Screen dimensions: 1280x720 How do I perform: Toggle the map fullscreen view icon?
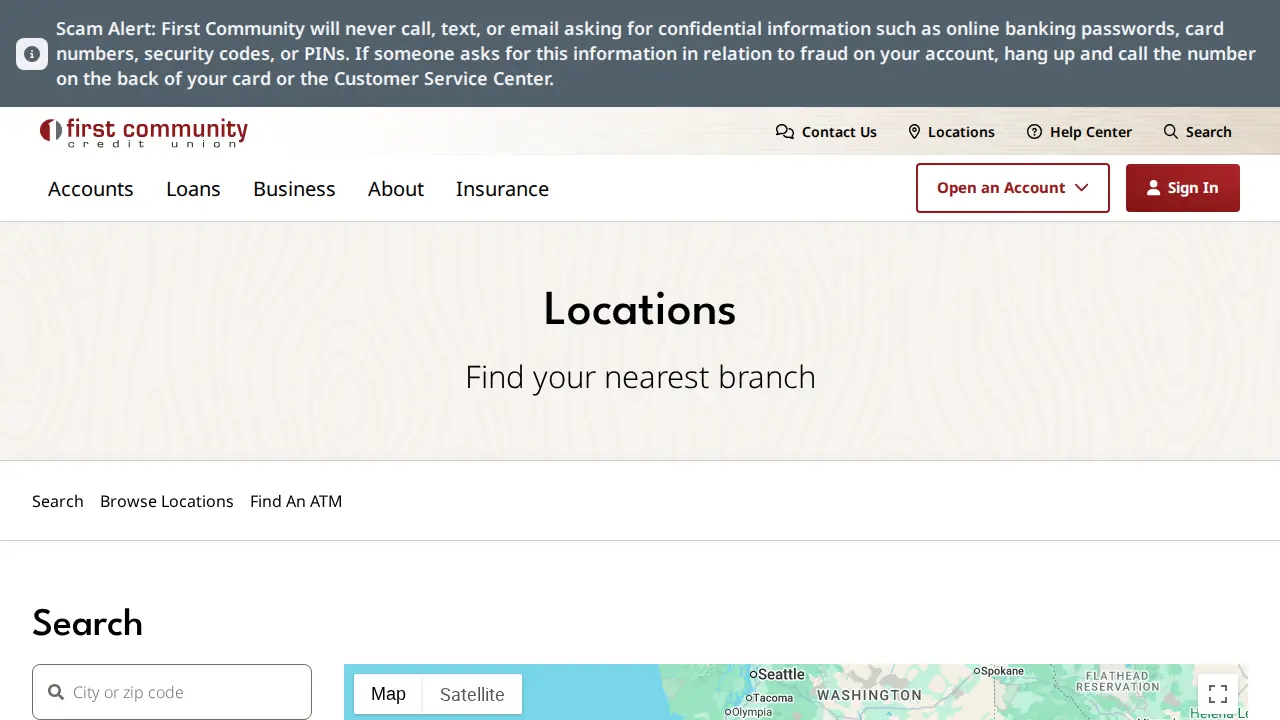[1218, 693]
